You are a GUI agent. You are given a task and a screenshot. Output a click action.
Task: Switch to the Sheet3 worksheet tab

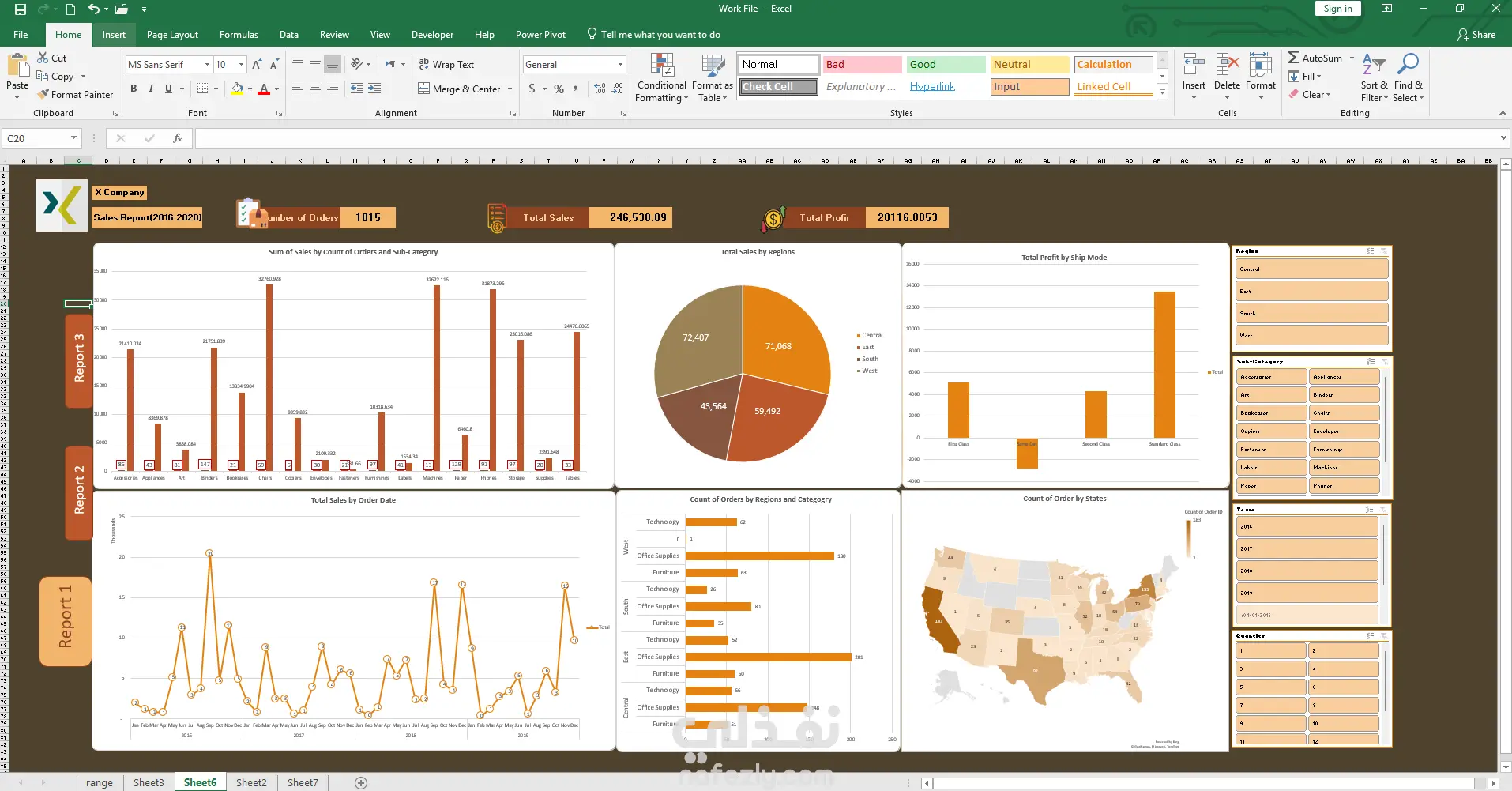coord(149,782)
